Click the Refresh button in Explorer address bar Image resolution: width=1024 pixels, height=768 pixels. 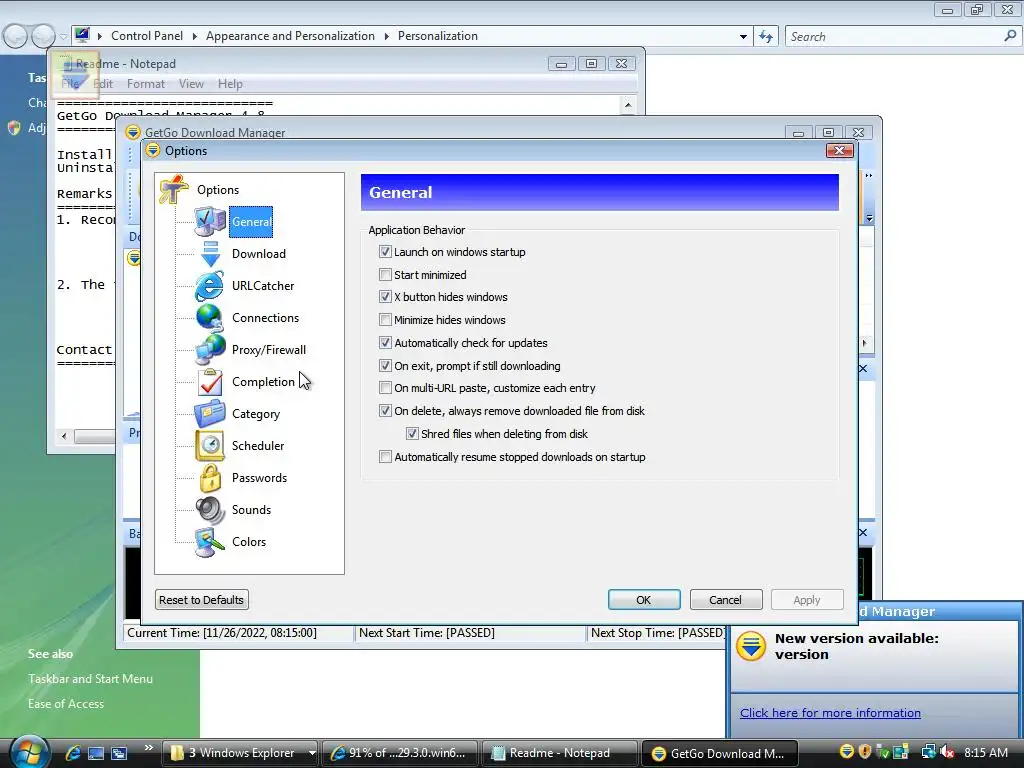pos(766,37)
